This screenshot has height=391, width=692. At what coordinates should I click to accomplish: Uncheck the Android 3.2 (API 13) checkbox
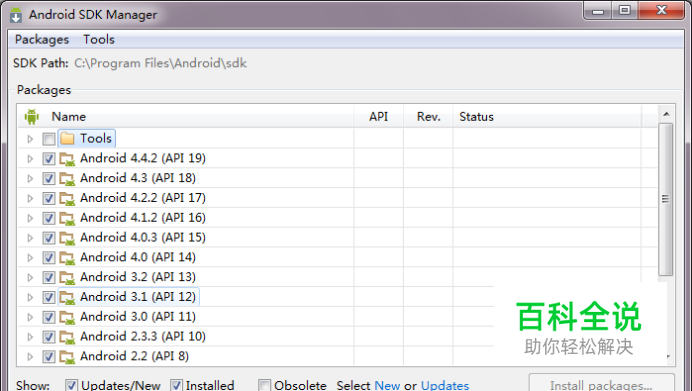click(x=49, y=278)
